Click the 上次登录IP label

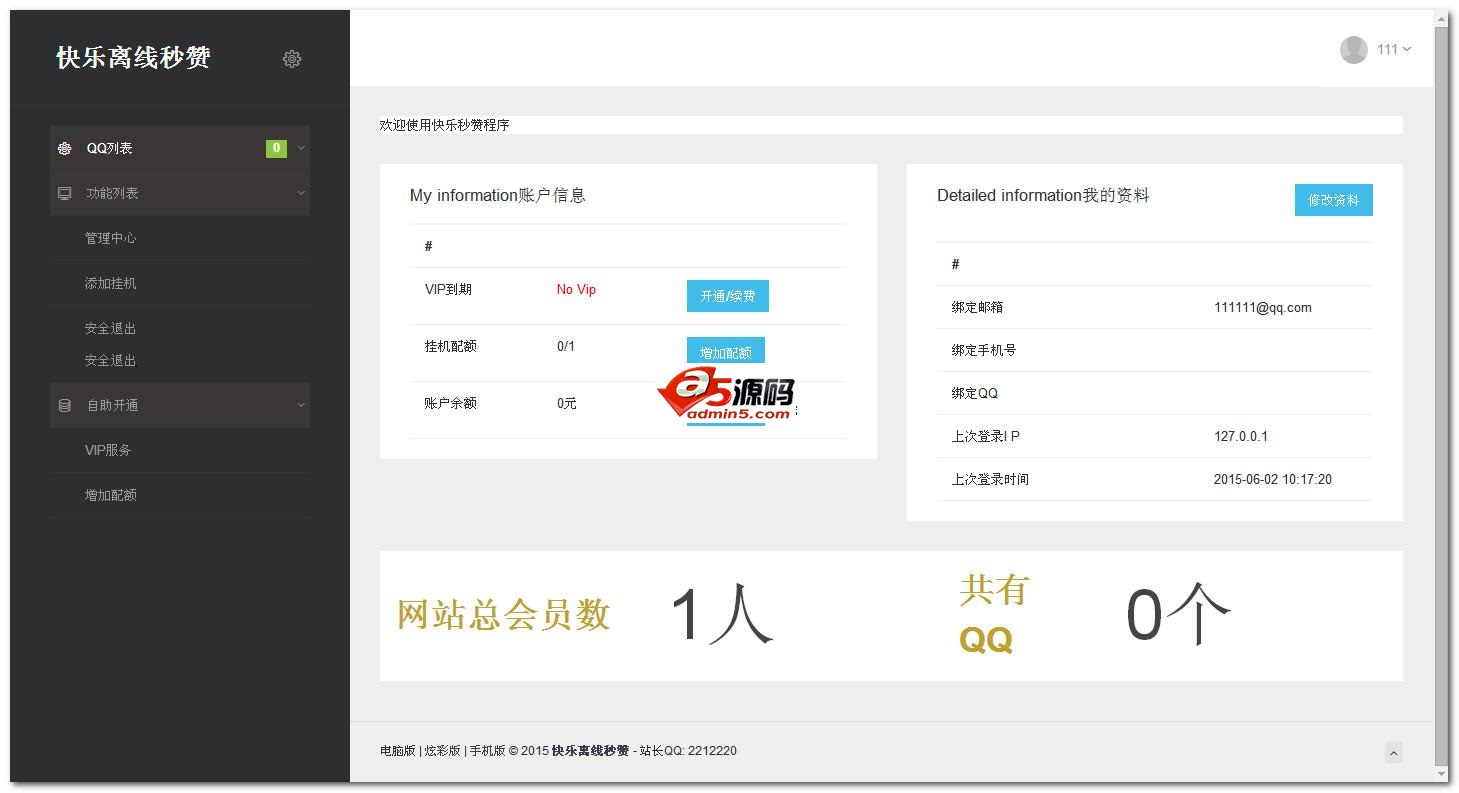pos(986,436)
